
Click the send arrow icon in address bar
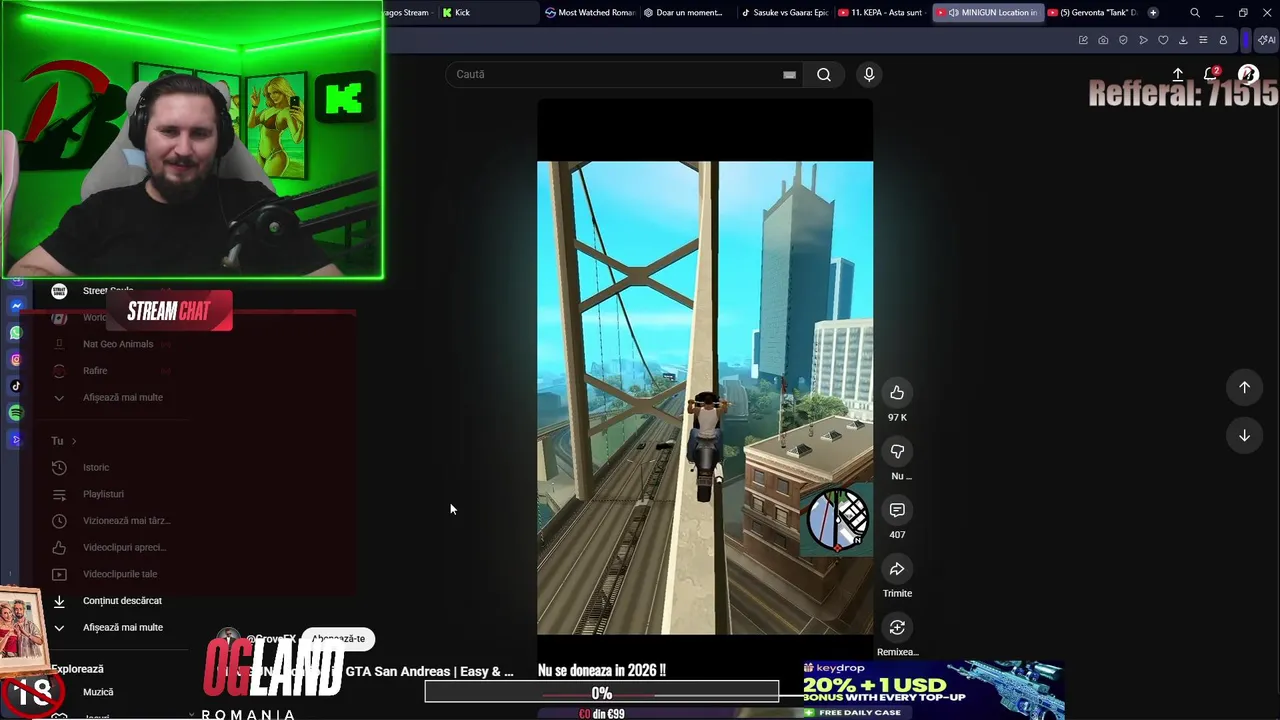(x=1143, y=40)
